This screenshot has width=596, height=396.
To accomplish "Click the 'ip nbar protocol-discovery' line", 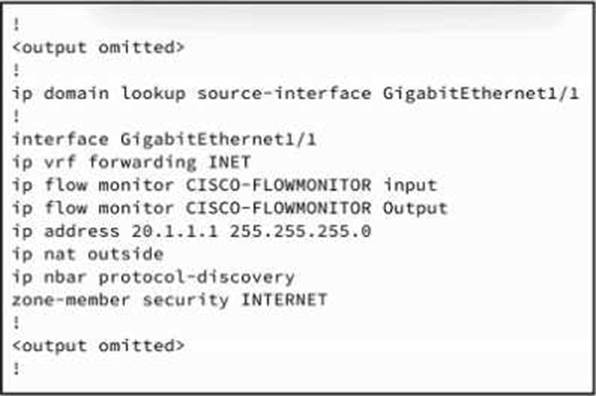I will click(154, 278).
